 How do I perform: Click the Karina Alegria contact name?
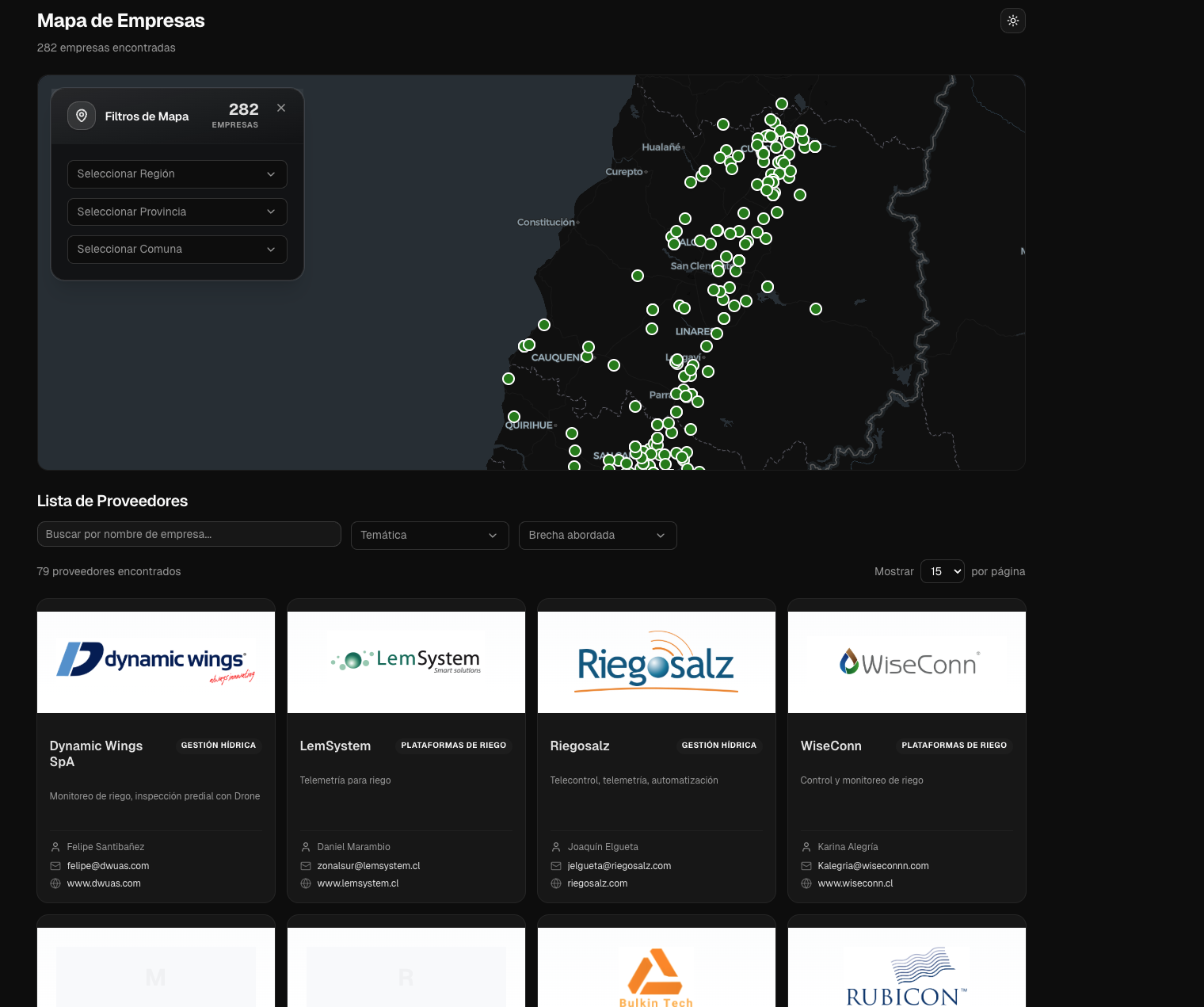coord(848,847)
